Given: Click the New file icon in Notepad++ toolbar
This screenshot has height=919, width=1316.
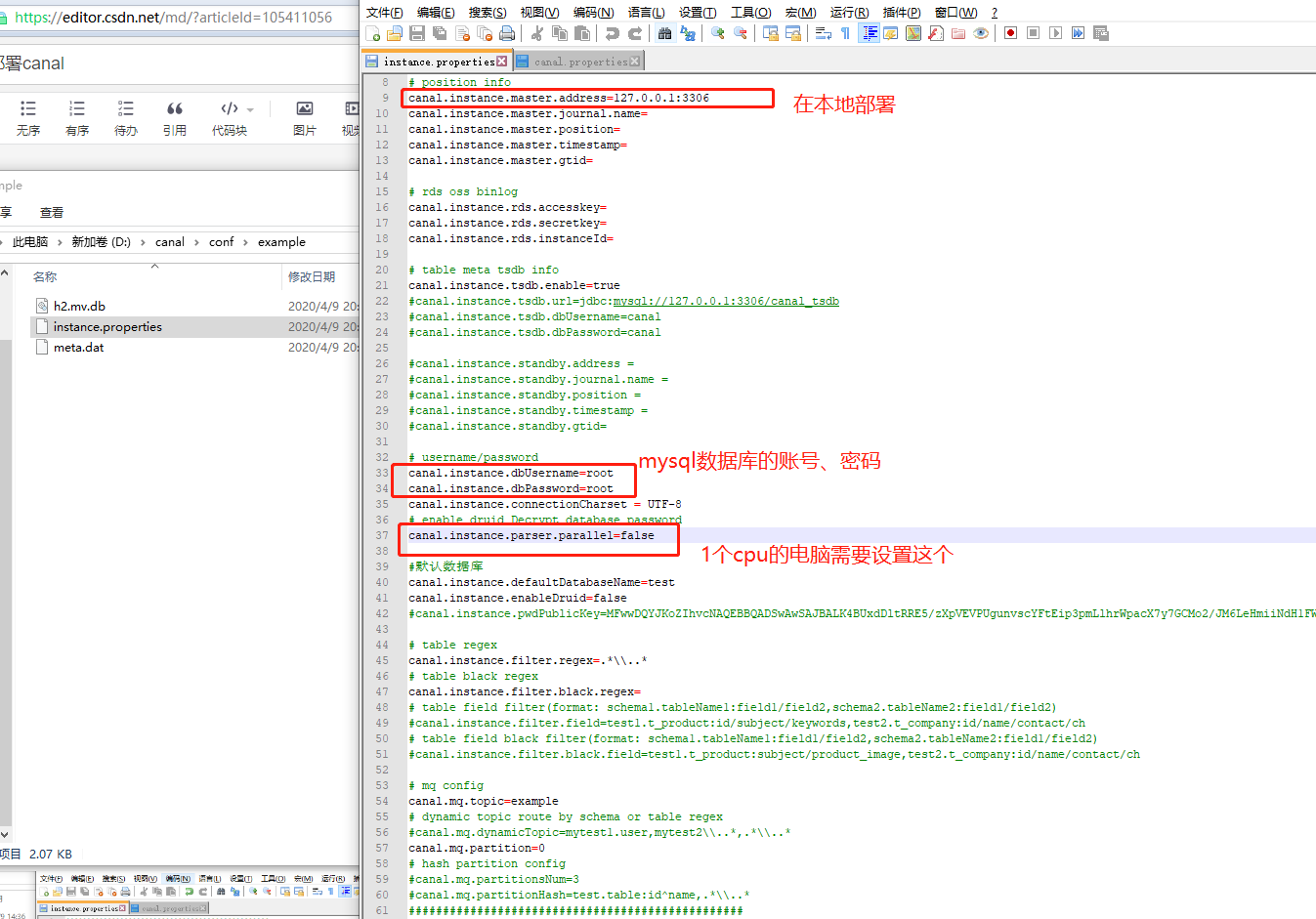Looking at the screenshot, I should (371, 33).
